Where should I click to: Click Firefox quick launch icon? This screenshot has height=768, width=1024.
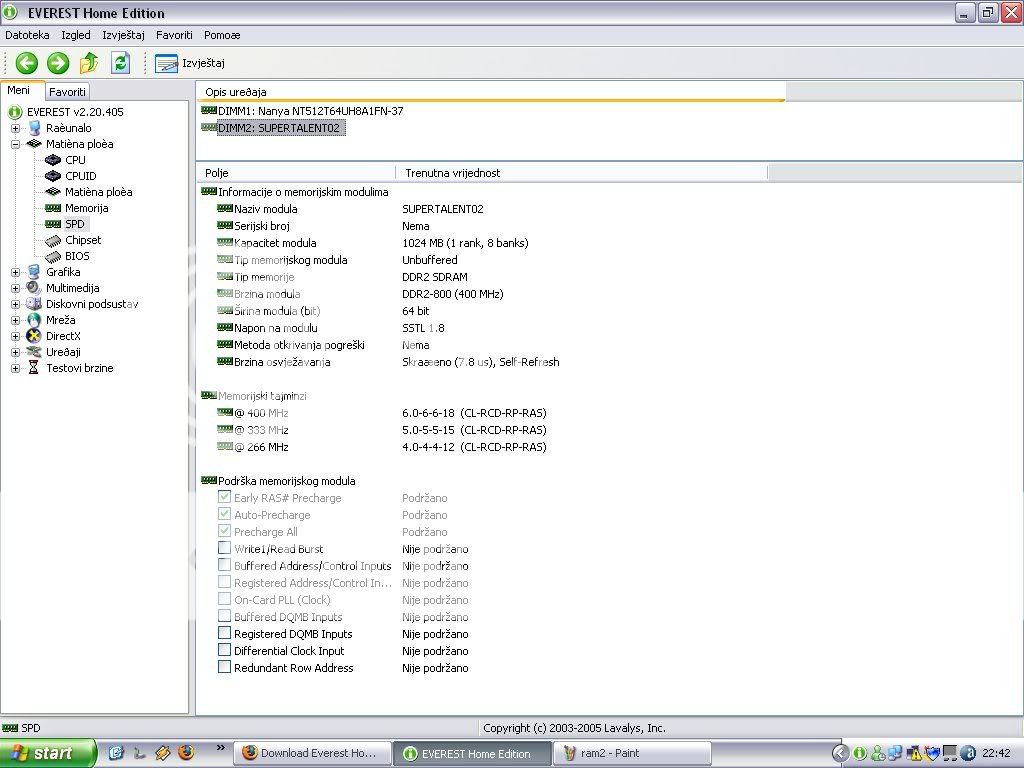(186, 753)
